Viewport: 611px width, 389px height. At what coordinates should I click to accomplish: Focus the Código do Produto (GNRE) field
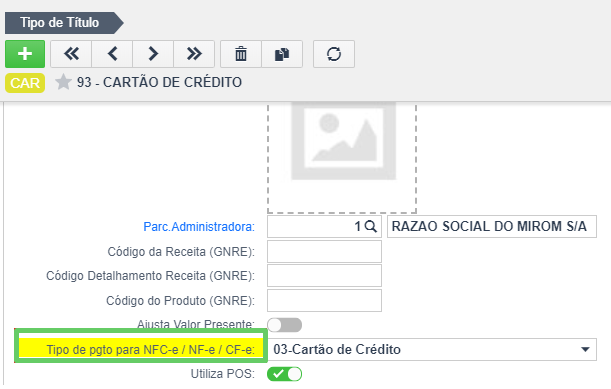tap(324, 301)
